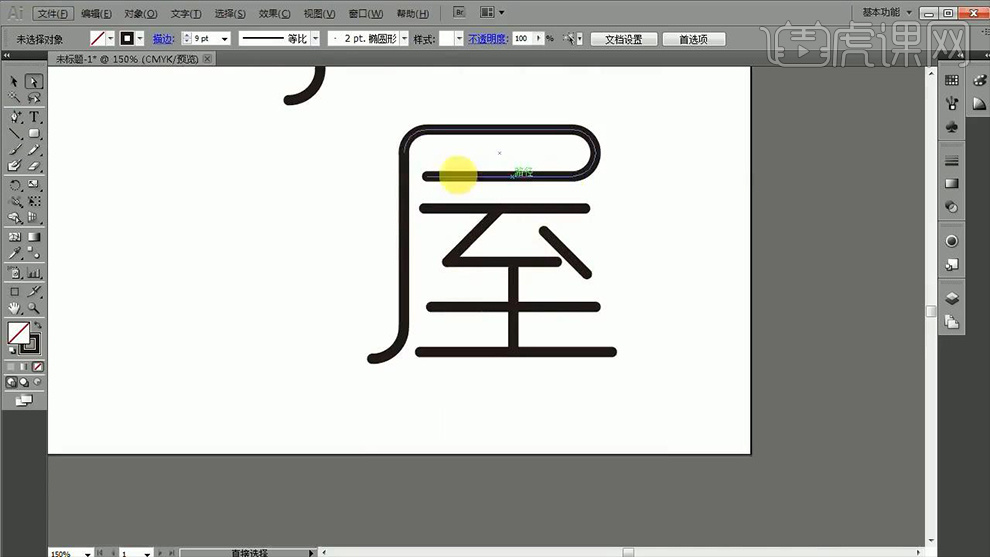This screenshot has width=990, height=557.
Task: Switch to Draw Normal mode
Action: [12, 382]
